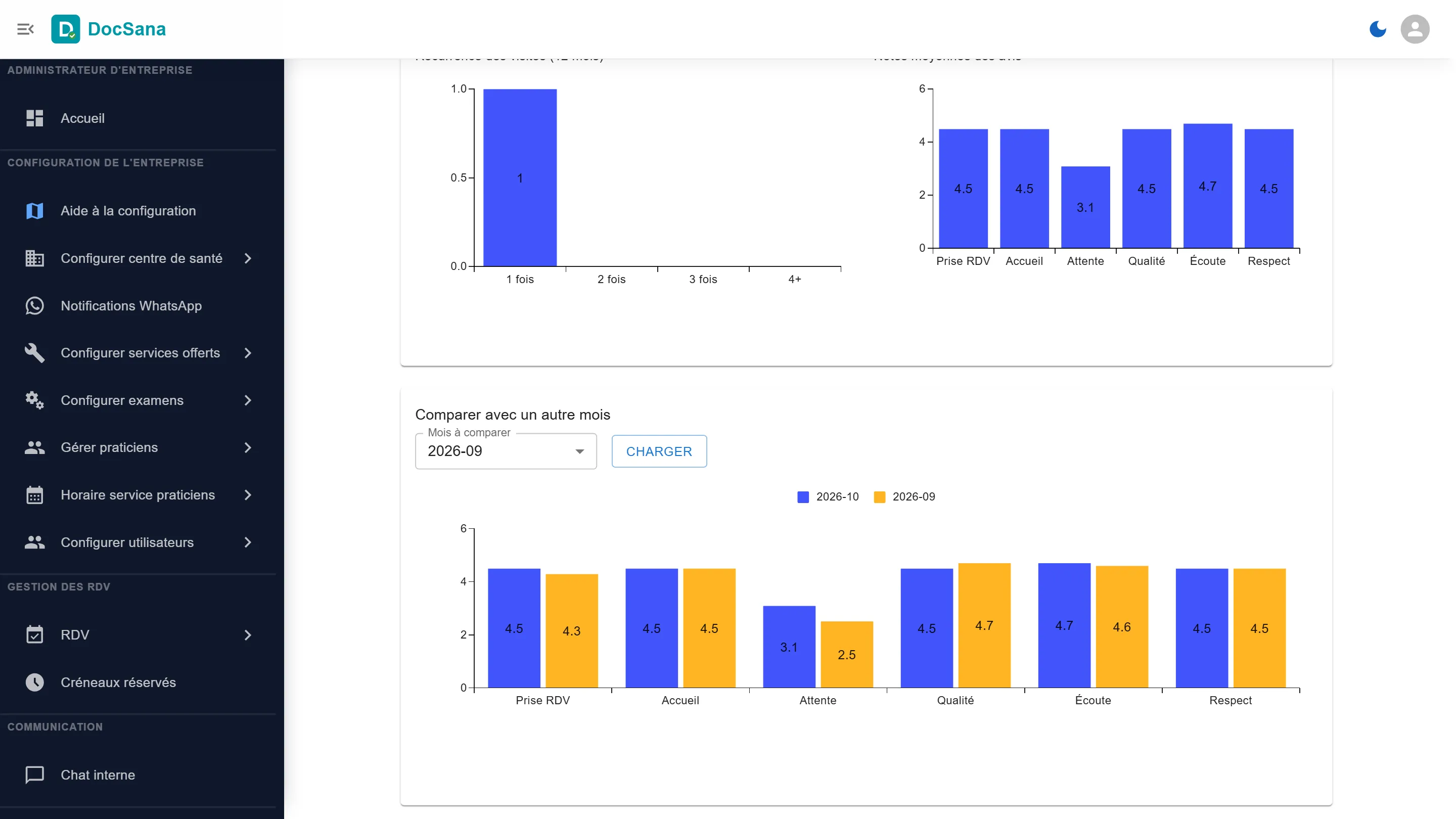1456x819 pixels.
Task: Click the RDV calendar-check icon
Action: (x=34, y=635)
